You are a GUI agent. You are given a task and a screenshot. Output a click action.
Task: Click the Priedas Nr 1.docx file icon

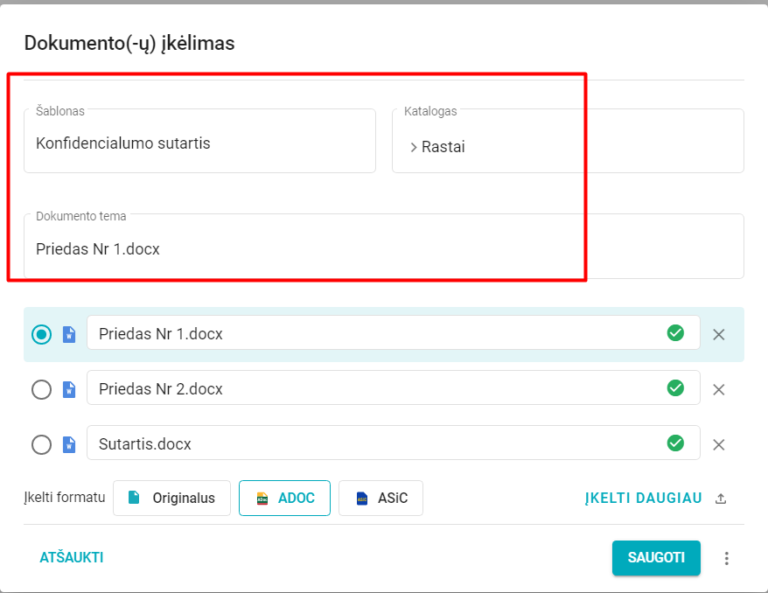click(x=69, y=335)
